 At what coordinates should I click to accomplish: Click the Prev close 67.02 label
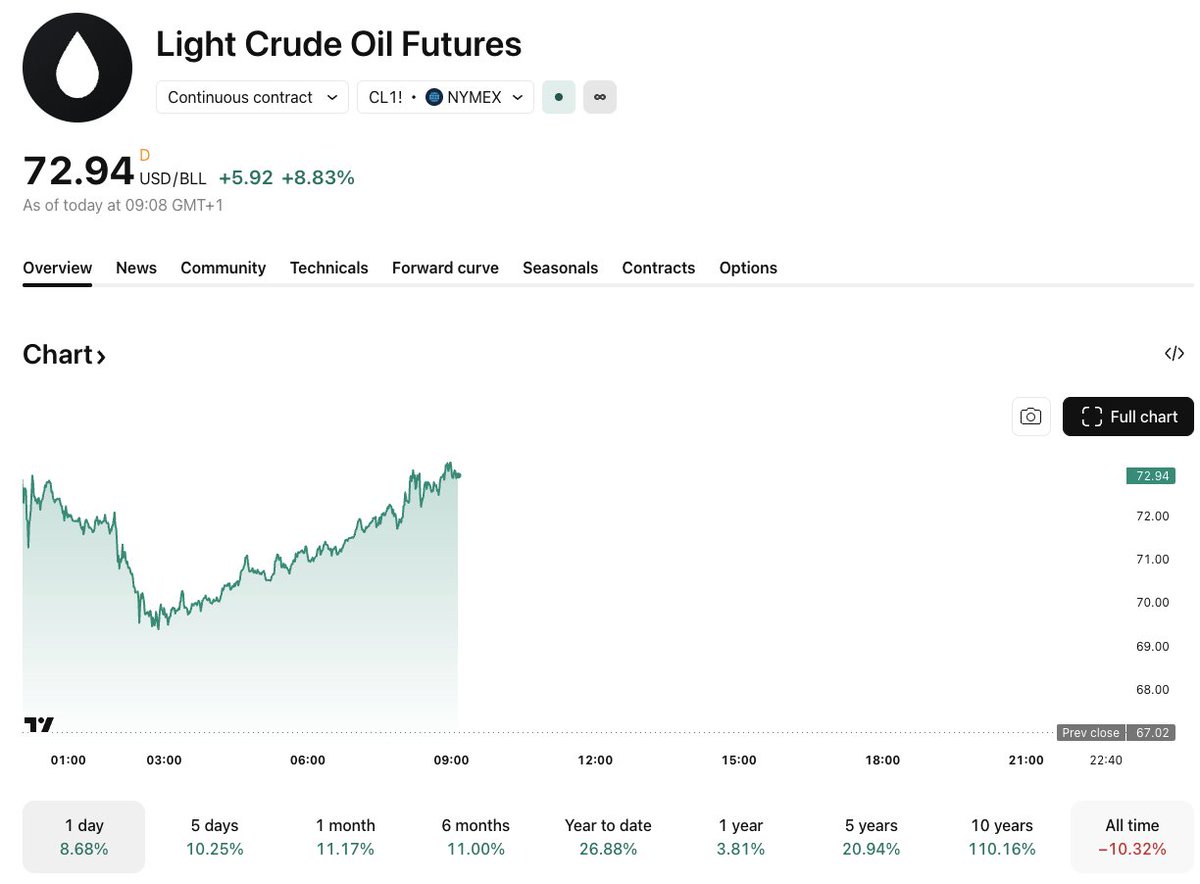(1115, 733)
